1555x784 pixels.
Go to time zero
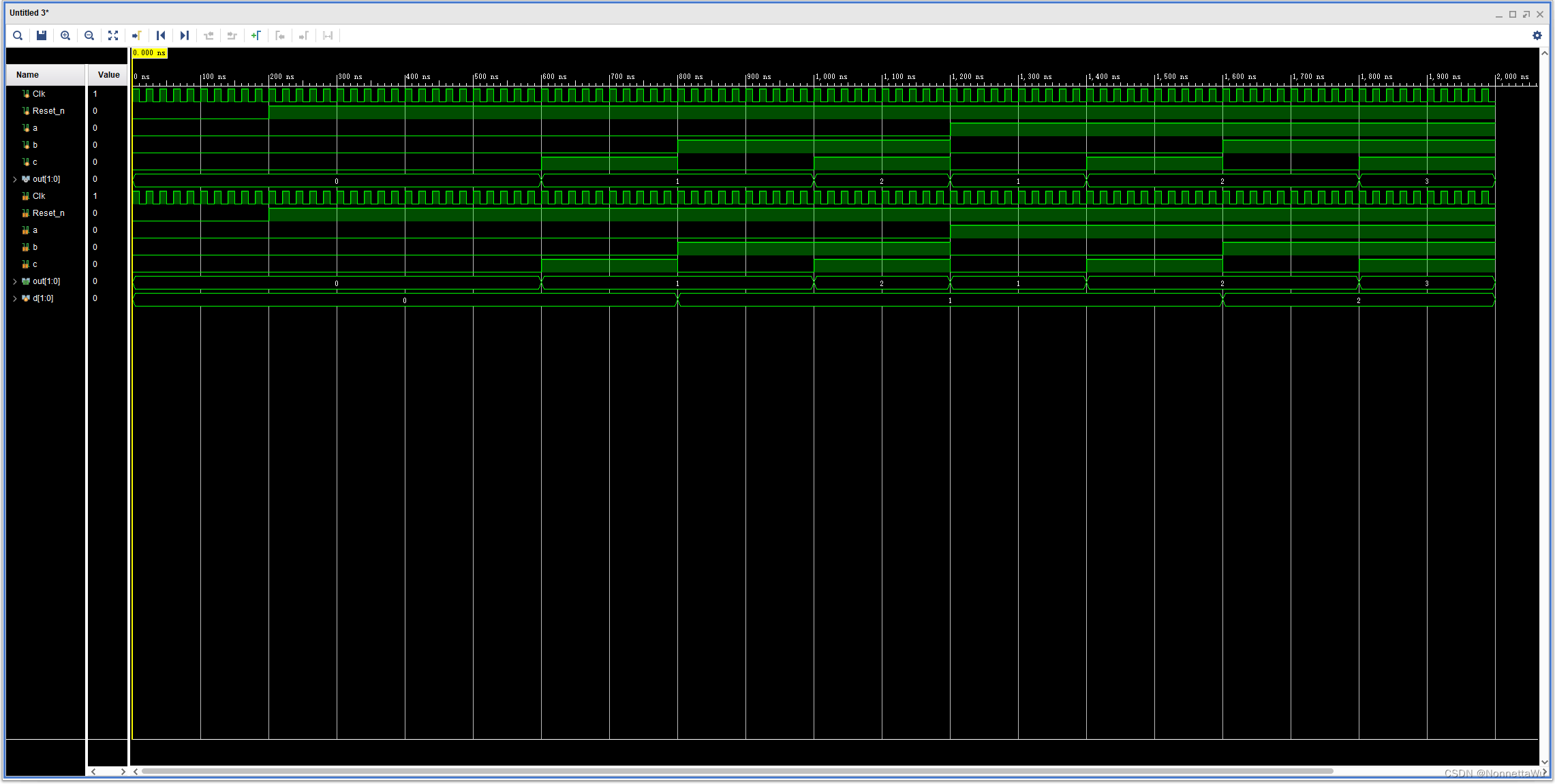click(x=161, y=35)
